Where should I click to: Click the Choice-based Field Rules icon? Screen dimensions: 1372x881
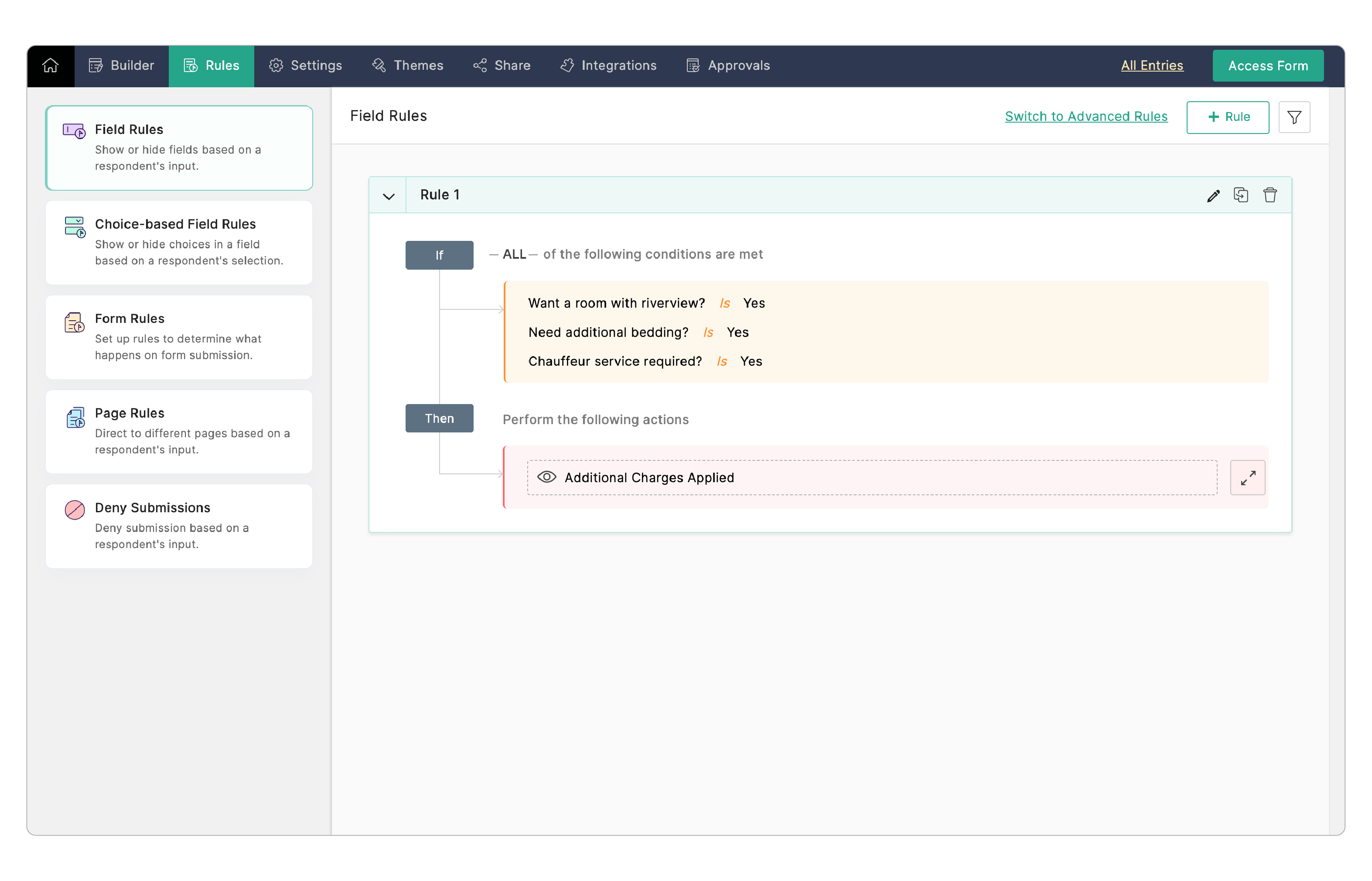(x=75, y=227)
